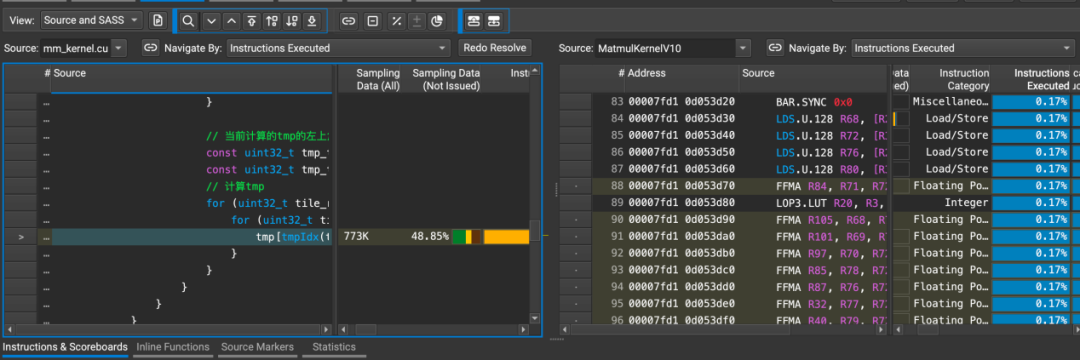
Task: Select FFMA R84 instruction on line 88
Action: 814,186
